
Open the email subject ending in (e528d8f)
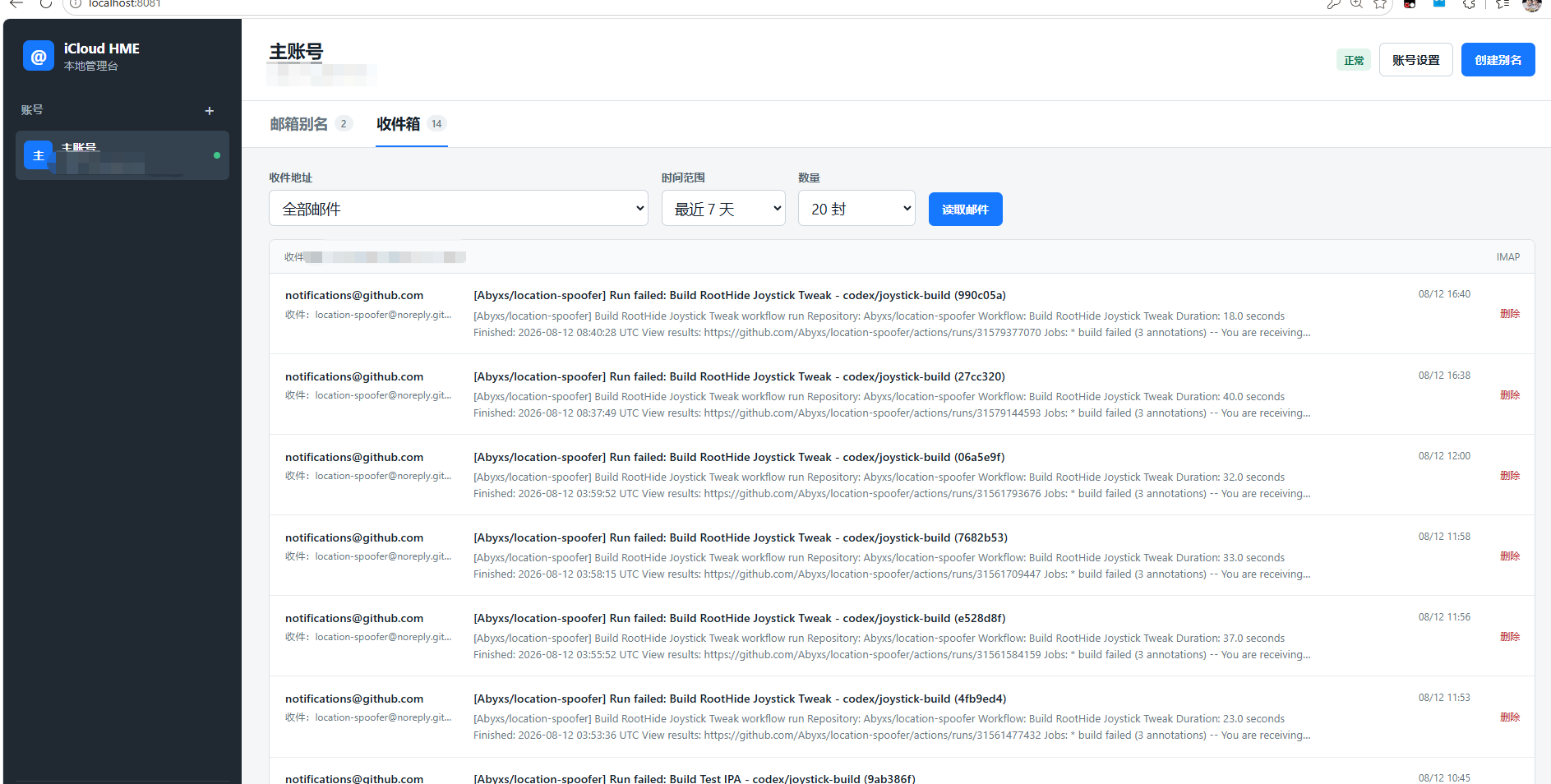click(x=740, y=619)
